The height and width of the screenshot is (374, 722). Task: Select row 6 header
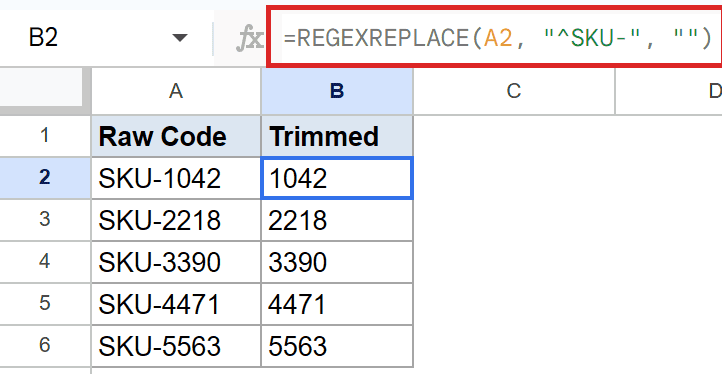45,345
